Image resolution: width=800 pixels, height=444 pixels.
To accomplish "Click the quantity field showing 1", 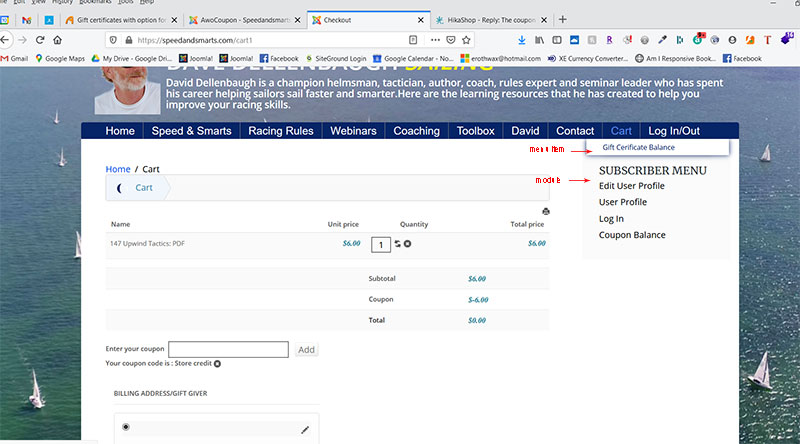I will (x=381, y=244).
